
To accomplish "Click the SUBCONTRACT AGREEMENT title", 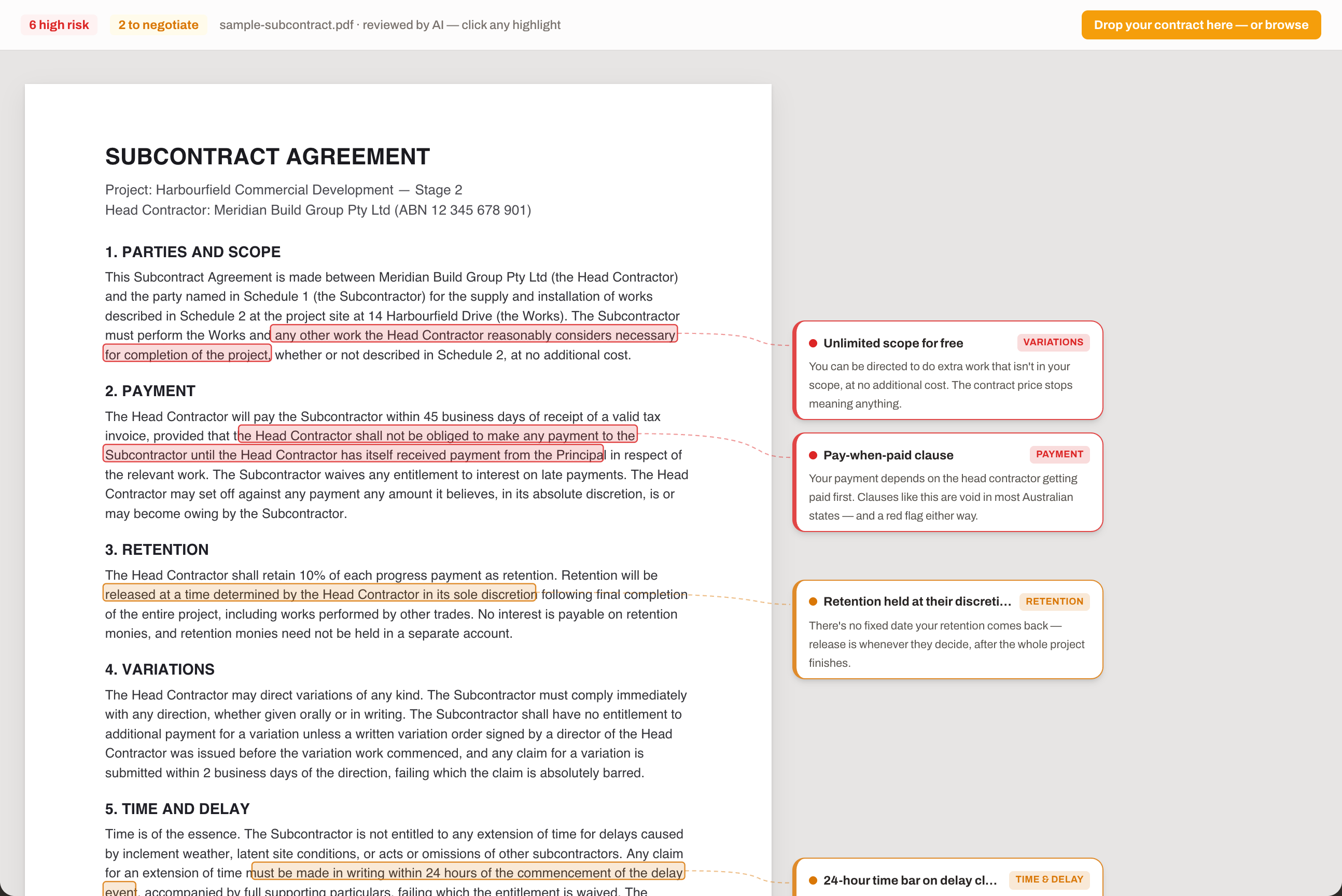I will pos(268,157).
